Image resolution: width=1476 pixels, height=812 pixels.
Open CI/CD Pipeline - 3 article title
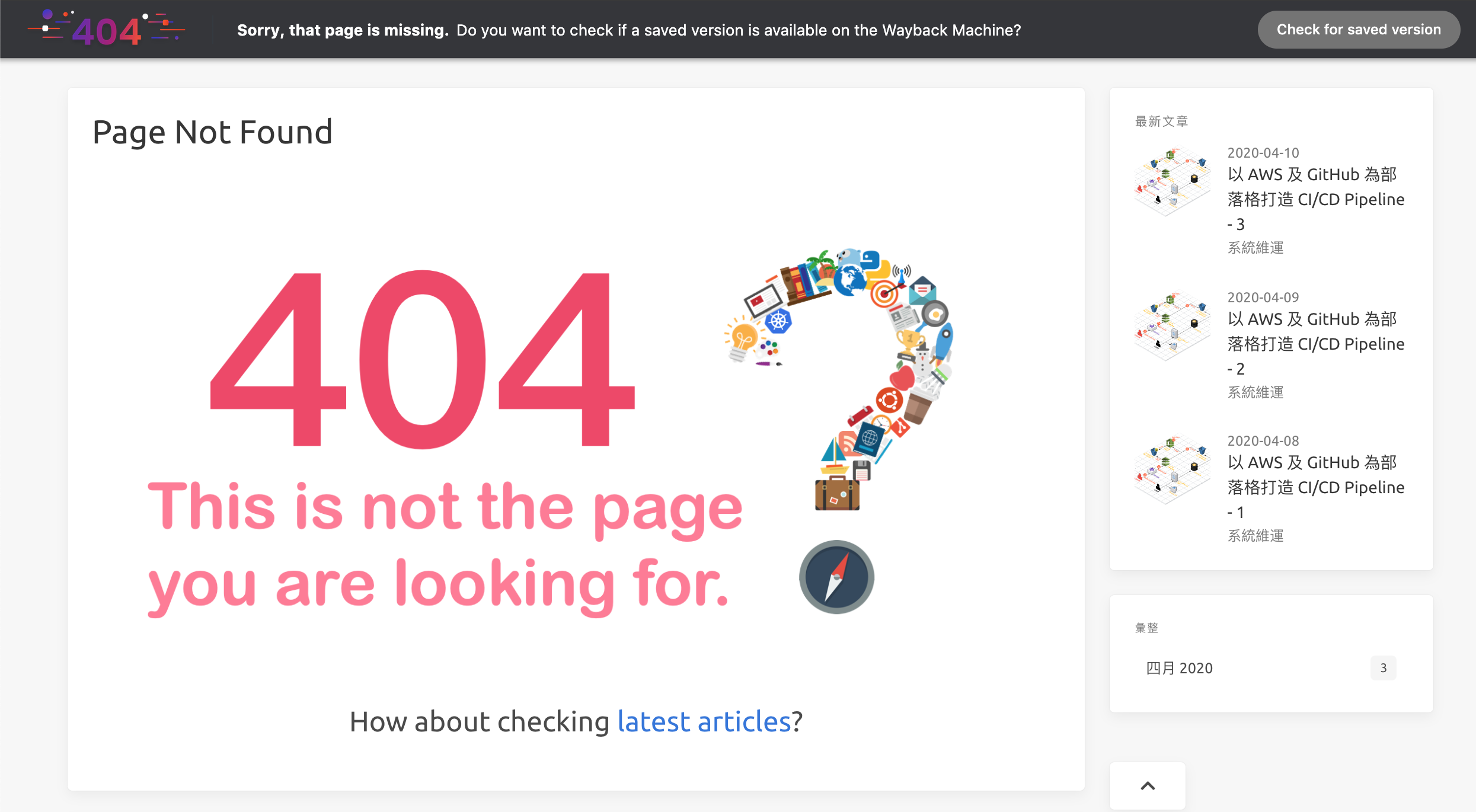[x=1315, y=199]
